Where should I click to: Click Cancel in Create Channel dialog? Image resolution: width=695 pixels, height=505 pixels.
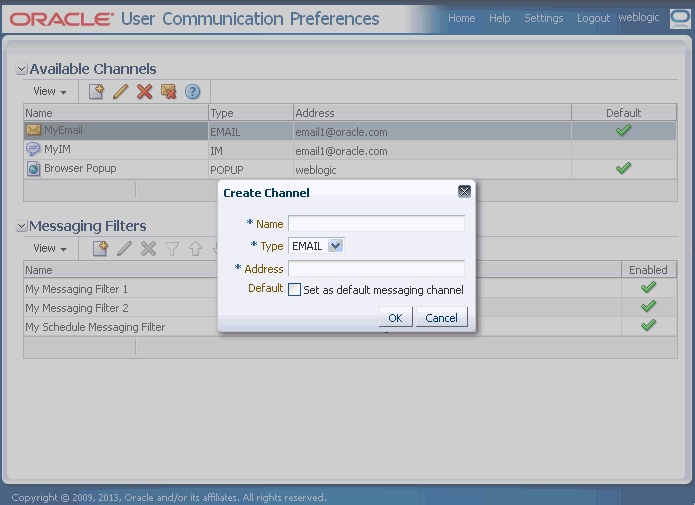(441, 317)
